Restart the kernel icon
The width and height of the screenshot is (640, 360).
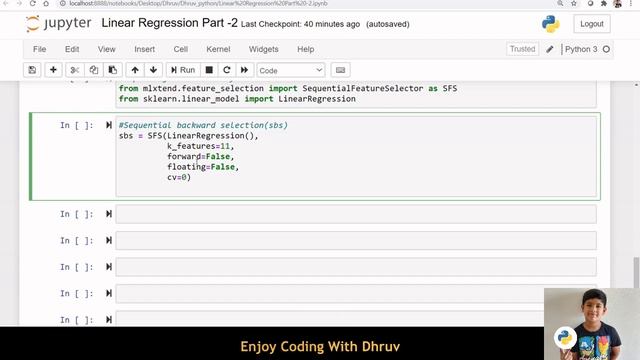coord(227,70)
